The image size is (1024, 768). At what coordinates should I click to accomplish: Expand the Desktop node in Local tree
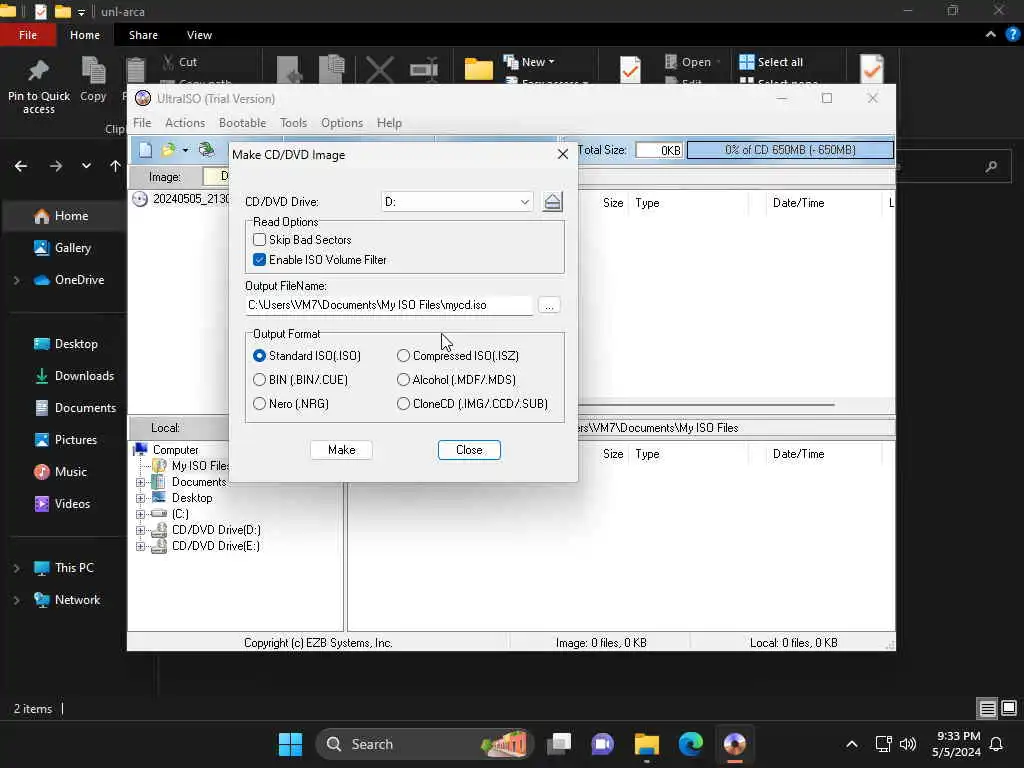pyautogui.click(x=140, y=498)
